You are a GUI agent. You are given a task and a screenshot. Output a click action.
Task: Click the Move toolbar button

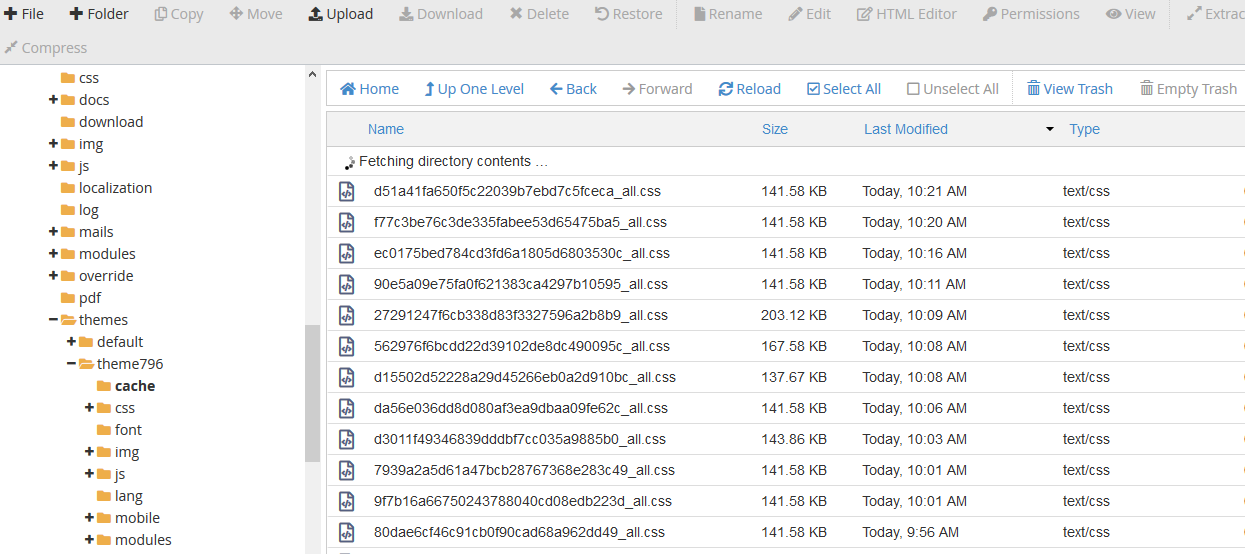(256, 14)
